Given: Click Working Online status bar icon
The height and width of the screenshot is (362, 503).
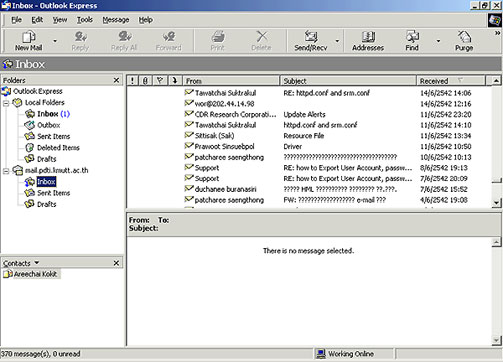Looking at the screenshot, I should [321, 354].
